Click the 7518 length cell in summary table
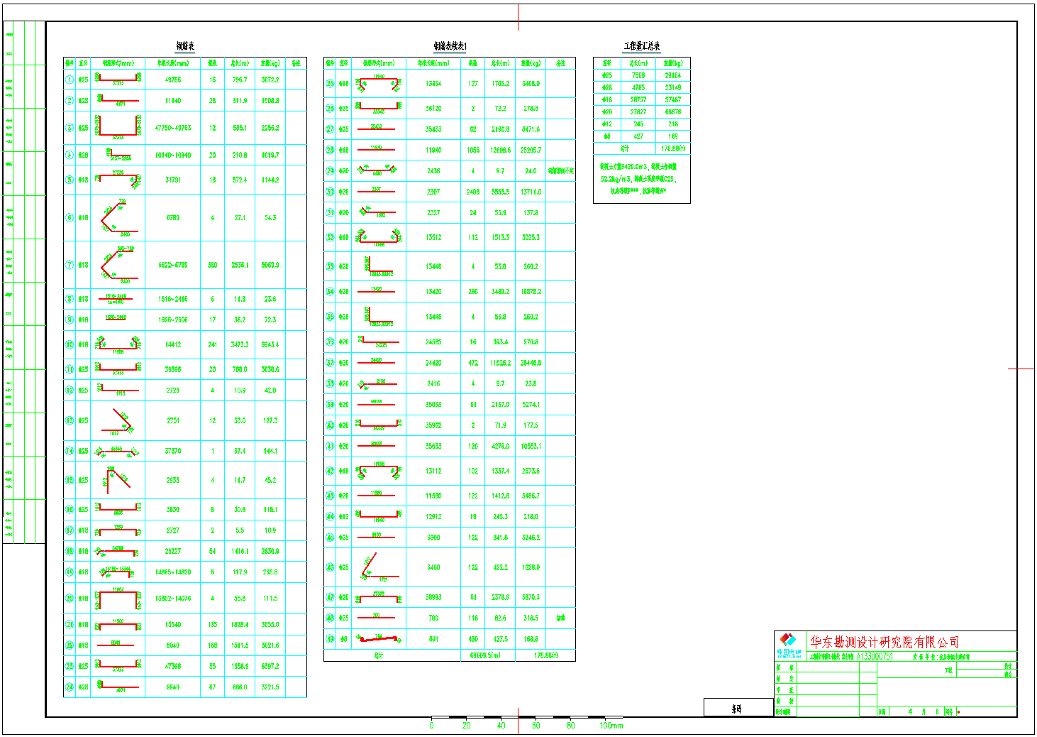The height and width of the screenshot is (737, 1037). click(639, 75)
